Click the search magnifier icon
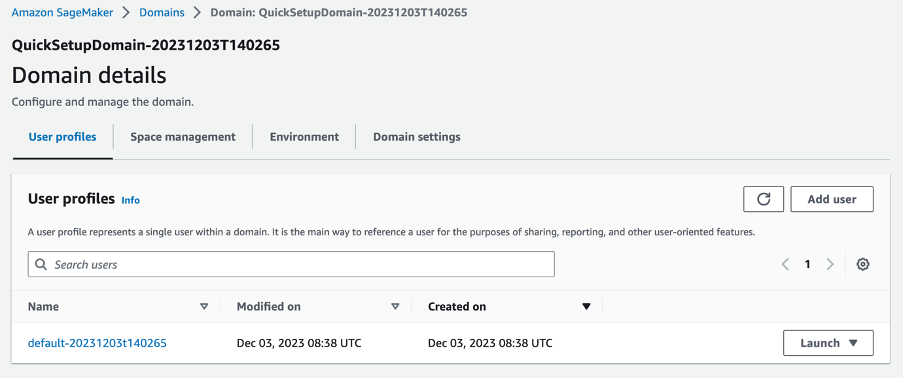The height and width of the screenshot is (378, 904). point(40,264)
